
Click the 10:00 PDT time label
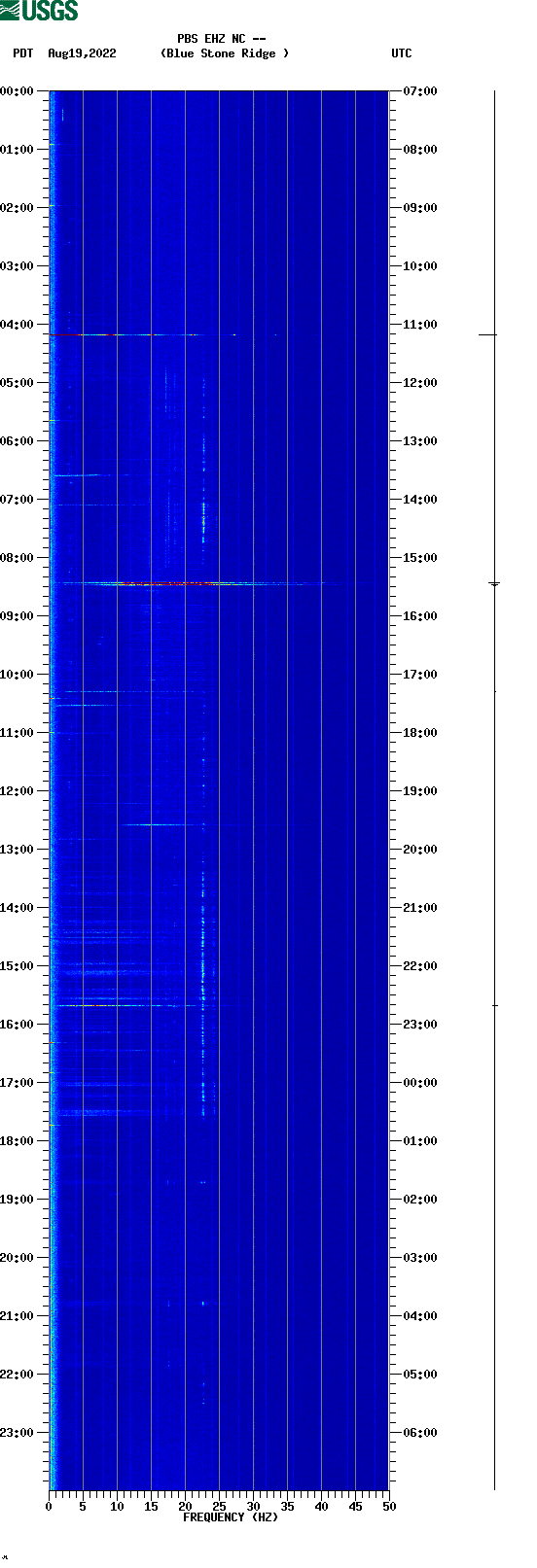(x=17, y=675)
